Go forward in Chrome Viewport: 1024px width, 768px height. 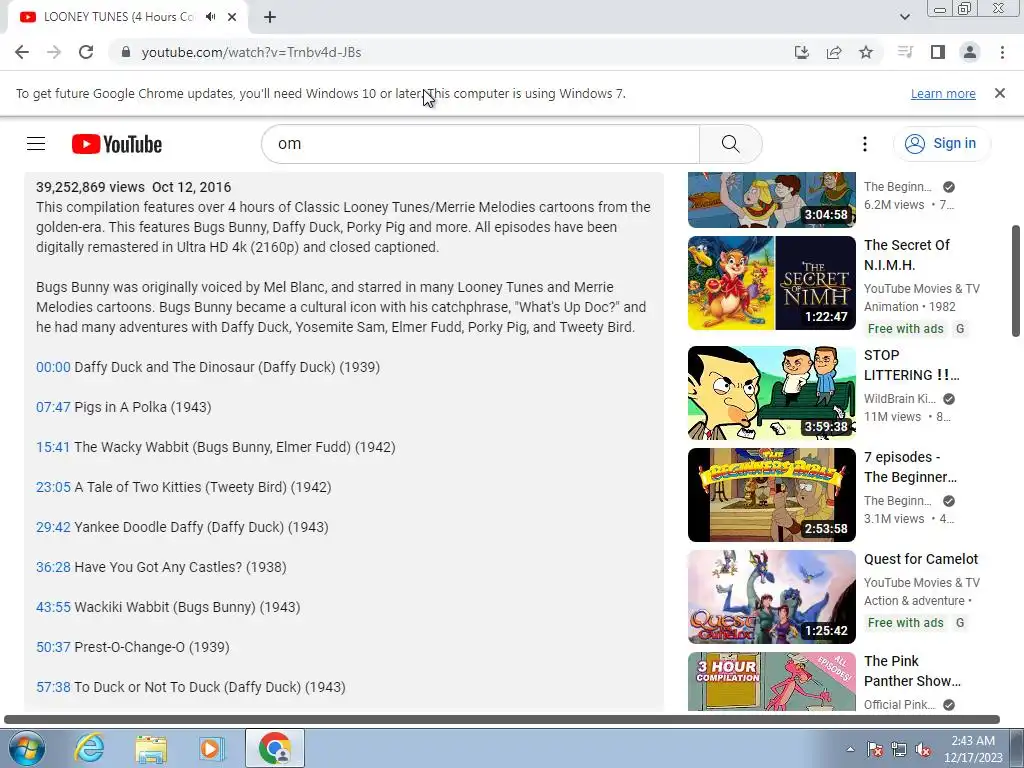point(54,52)
